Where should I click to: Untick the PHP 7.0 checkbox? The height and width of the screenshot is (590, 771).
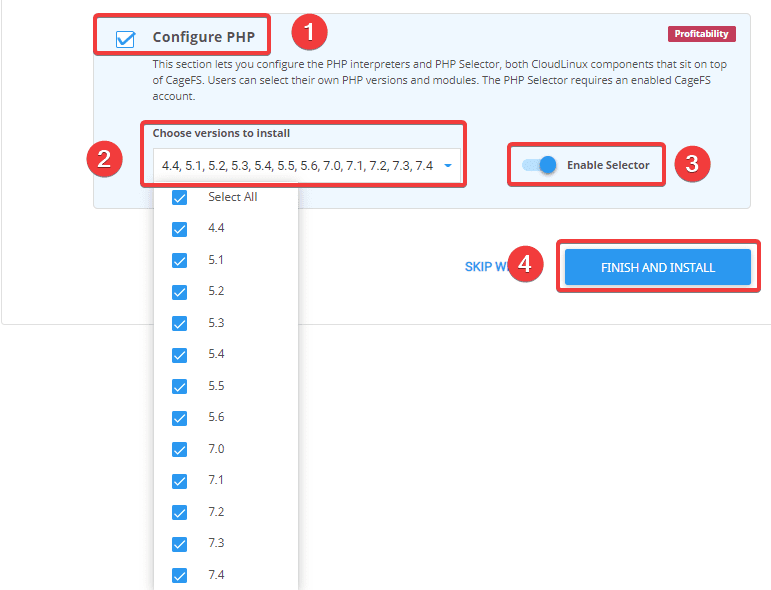pos(180,450)
